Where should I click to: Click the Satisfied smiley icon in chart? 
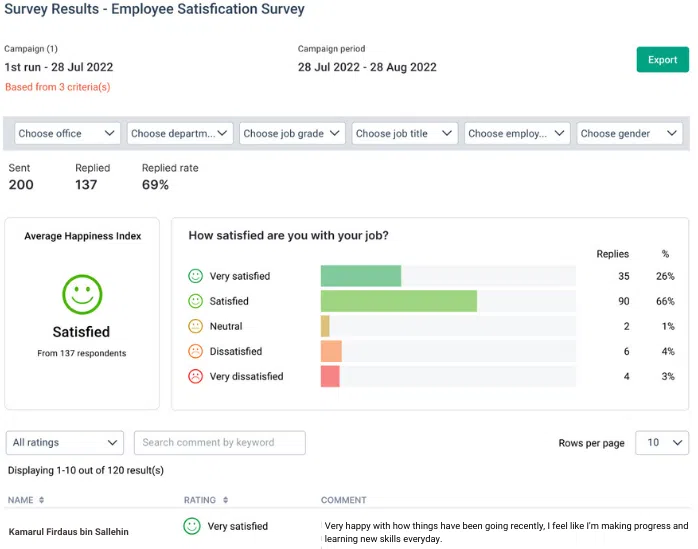point(195,301)
